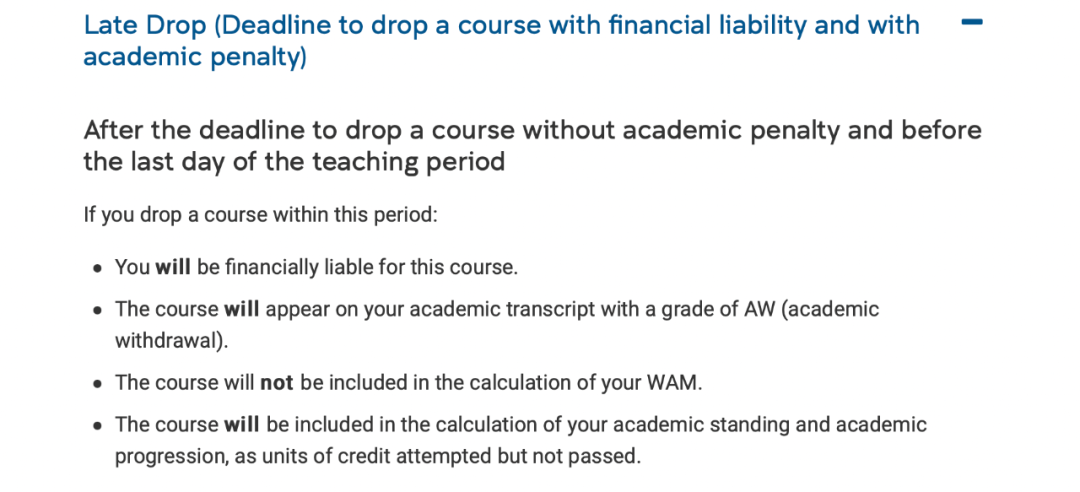Click 'the last day of the teaching period' line
Viewport: 1080px width, 492px height.
294,162
